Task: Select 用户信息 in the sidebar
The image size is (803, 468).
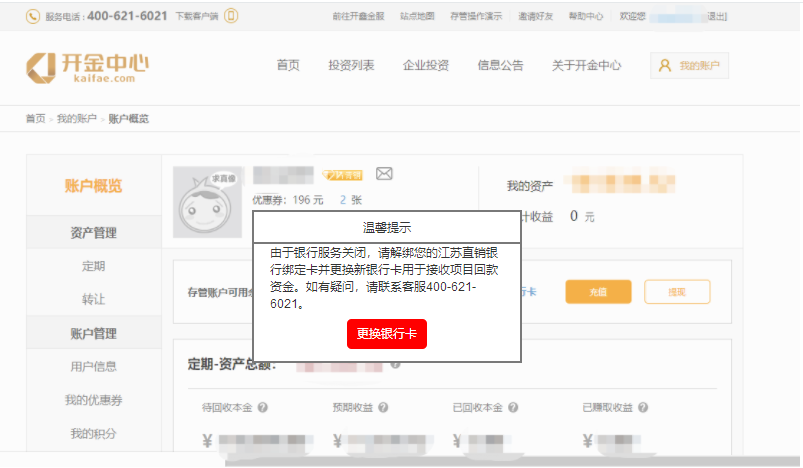Action: (93, 367)
